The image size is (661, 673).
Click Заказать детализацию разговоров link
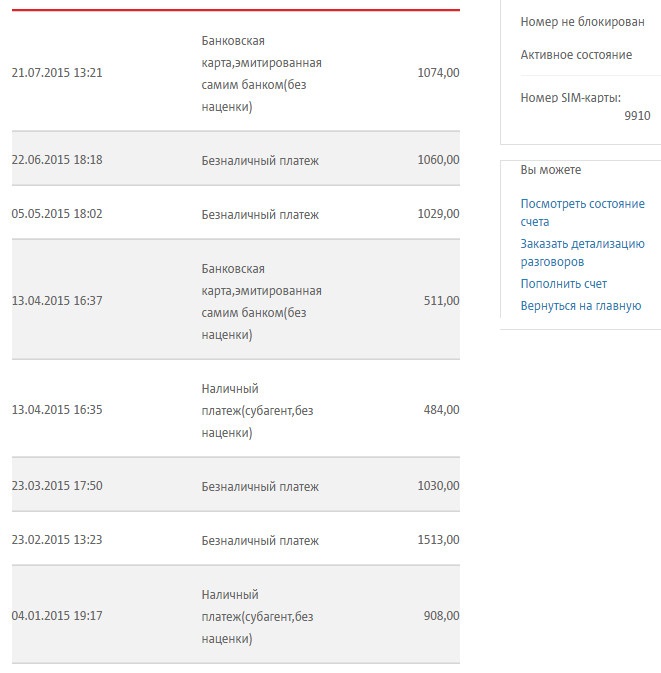[x=582, y=252]
